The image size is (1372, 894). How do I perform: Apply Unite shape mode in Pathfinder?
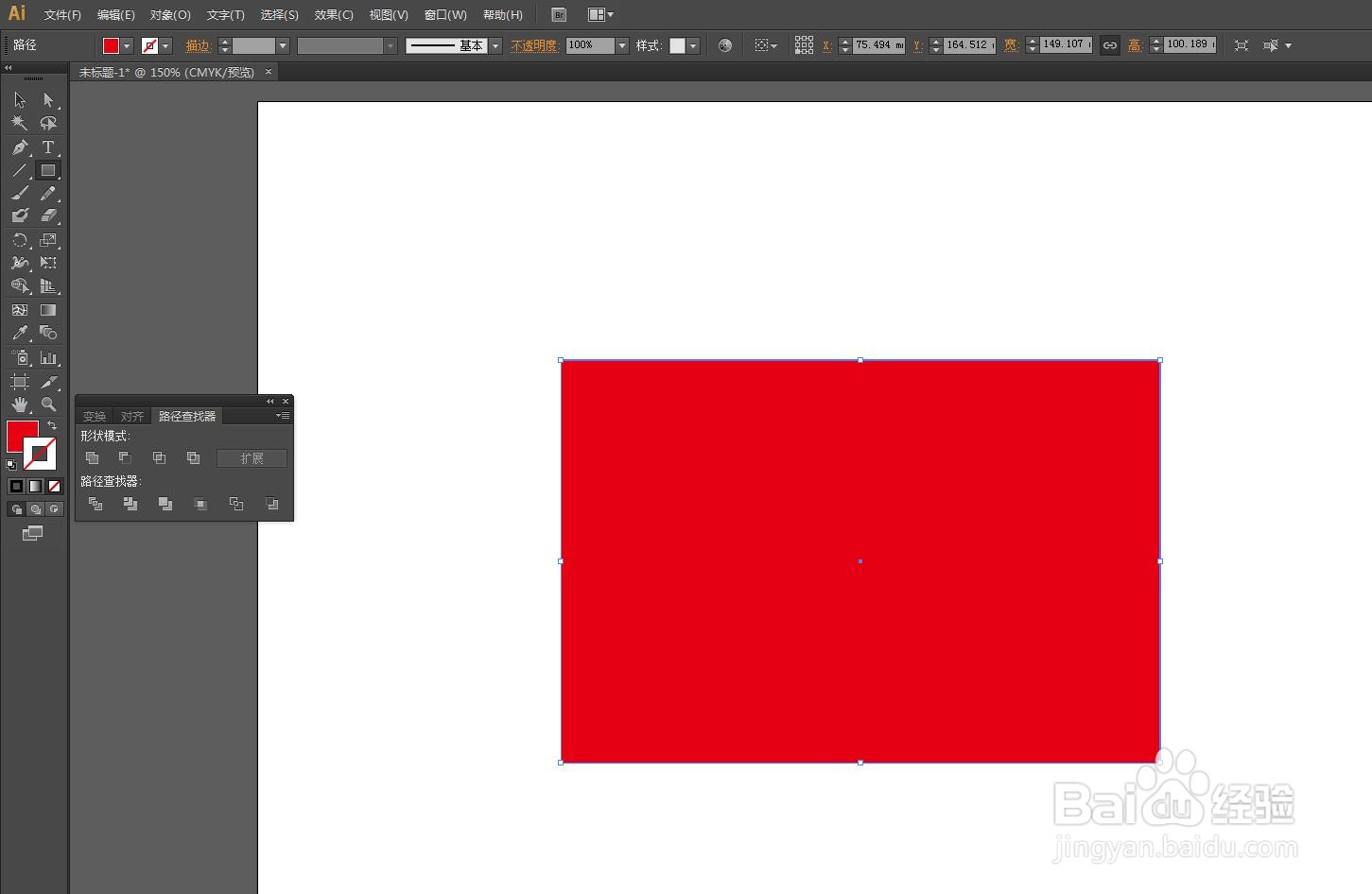pyautogui.click(x=93, y=458)
